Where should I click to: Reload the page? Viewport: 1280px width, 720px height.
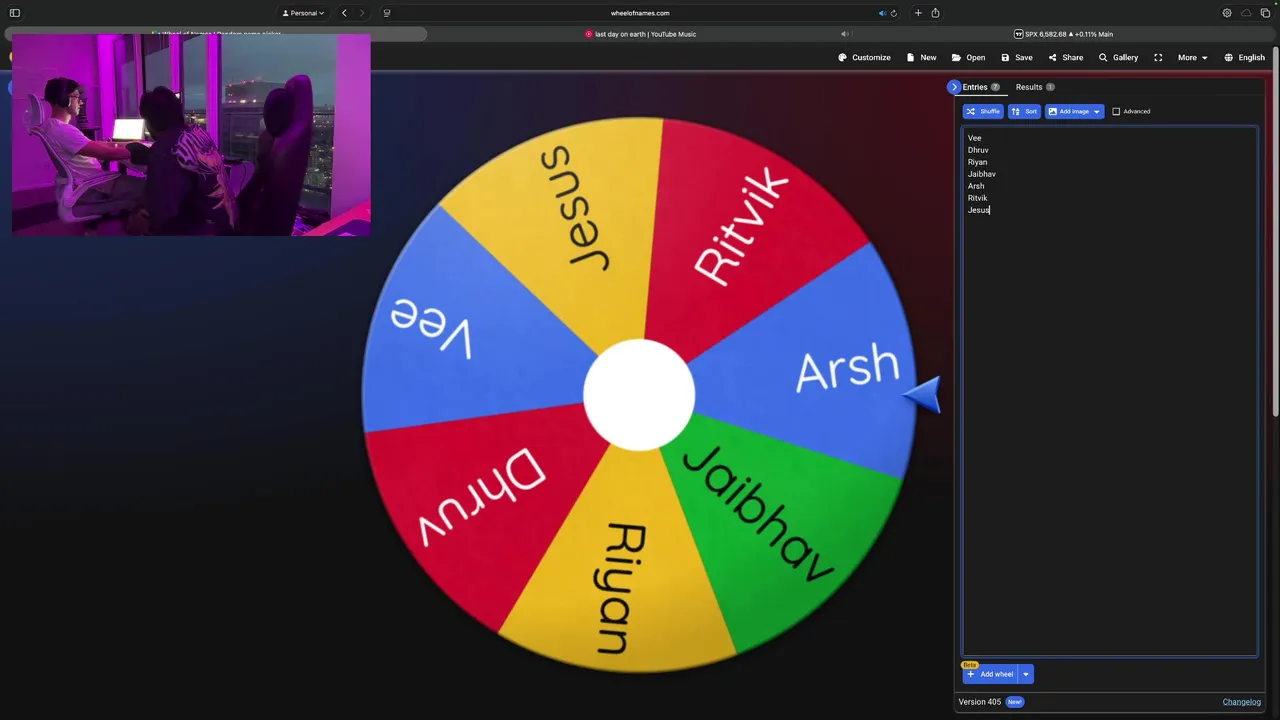tap(893, 13)
